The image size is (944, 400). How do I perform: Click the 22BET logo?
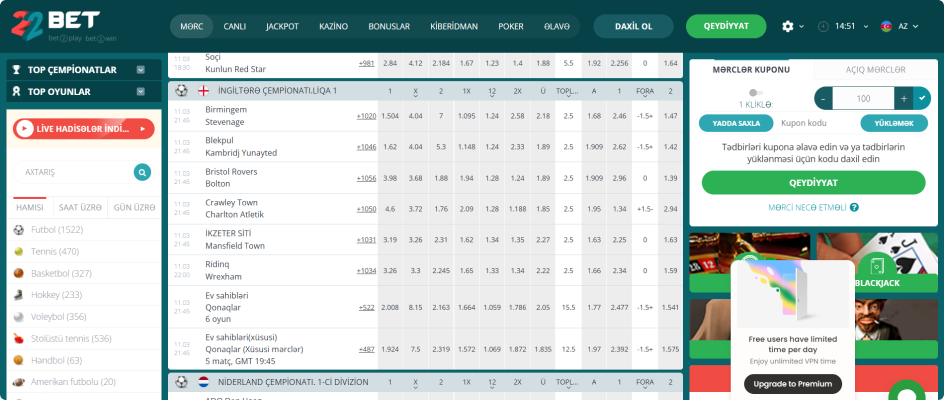click(55, 27)
